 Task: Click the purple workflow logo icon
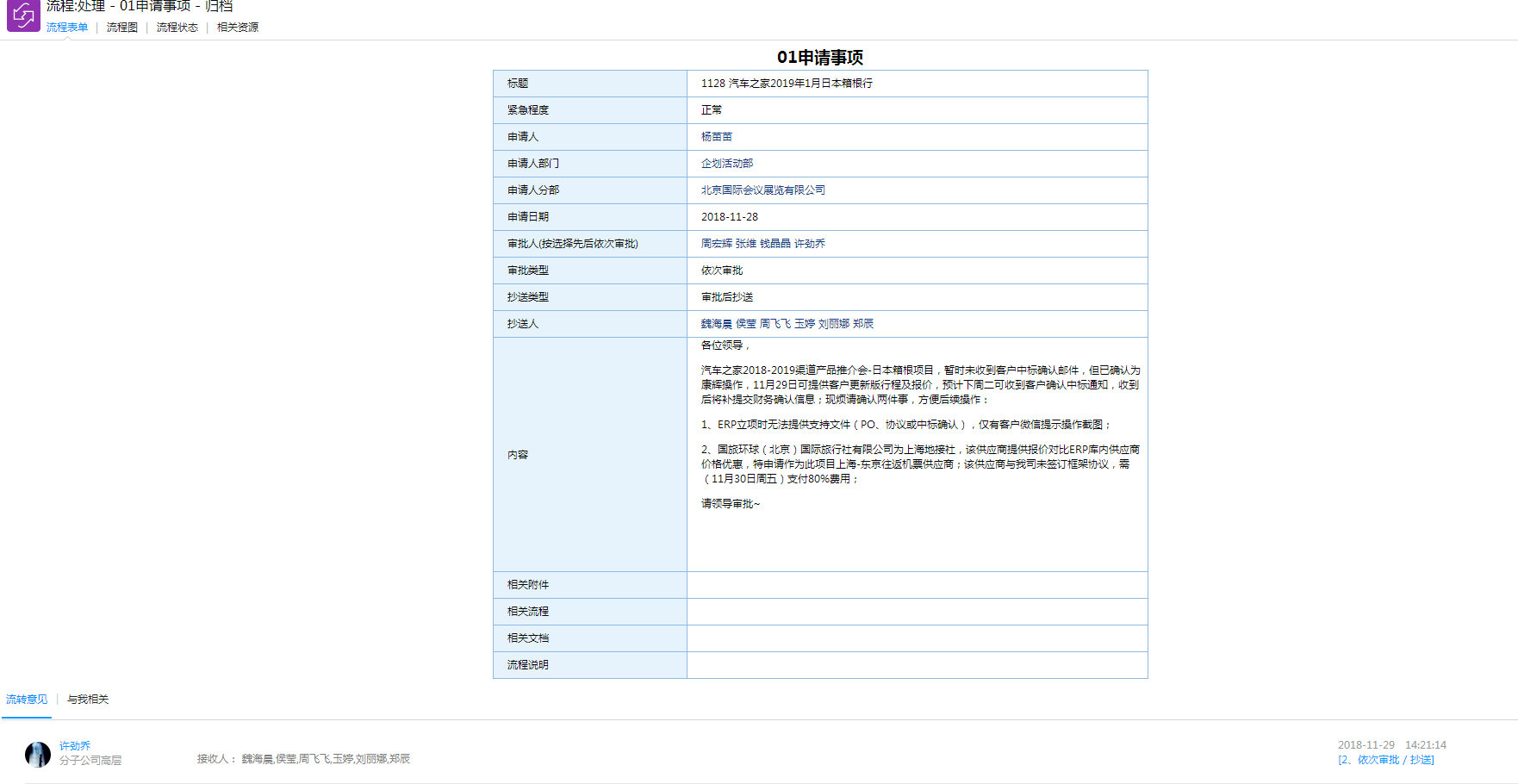point(23,16)
